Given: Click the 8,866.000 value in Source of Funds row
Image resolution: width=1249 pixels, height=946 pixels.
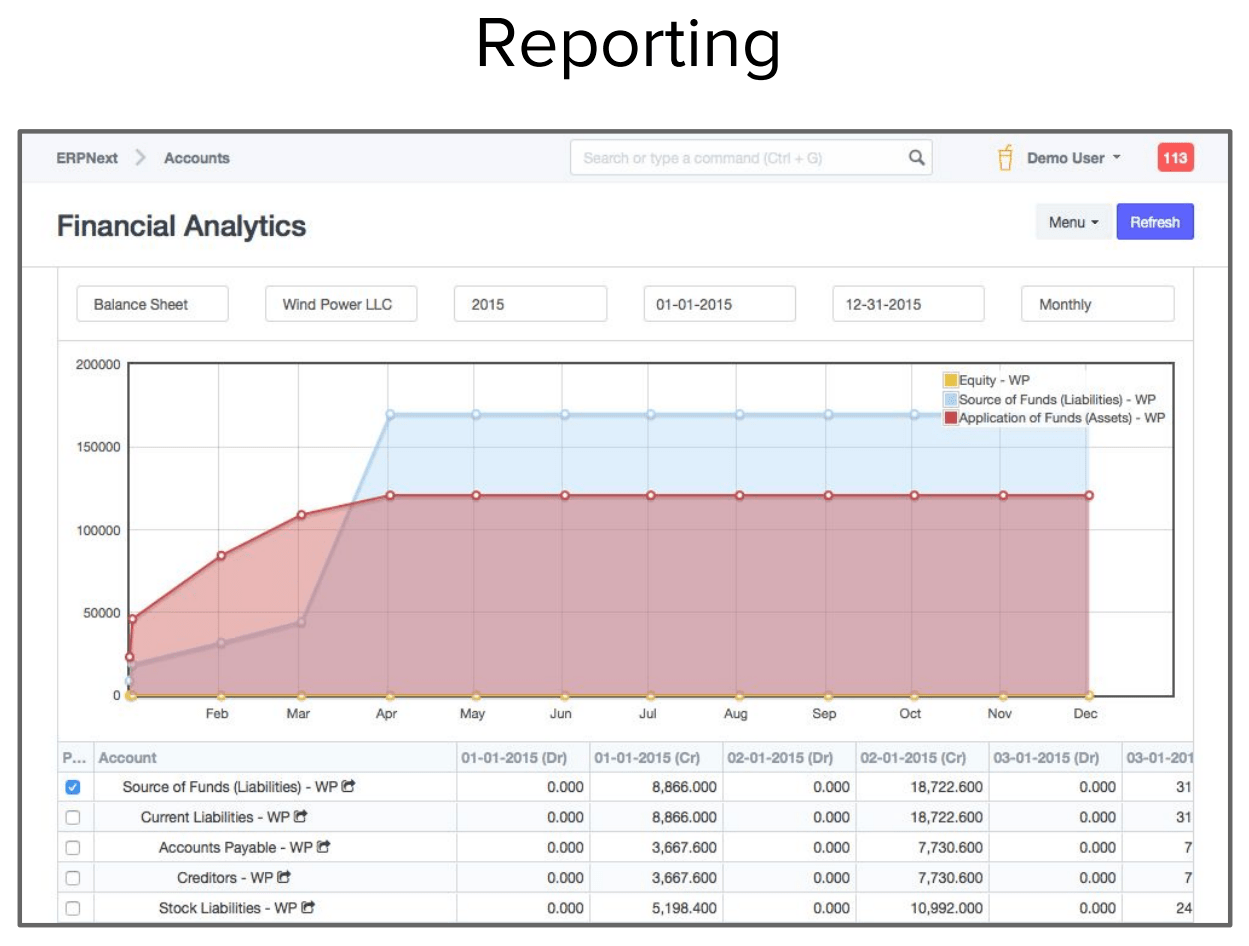Looking at the screenshot, I should tap(683, 788).
